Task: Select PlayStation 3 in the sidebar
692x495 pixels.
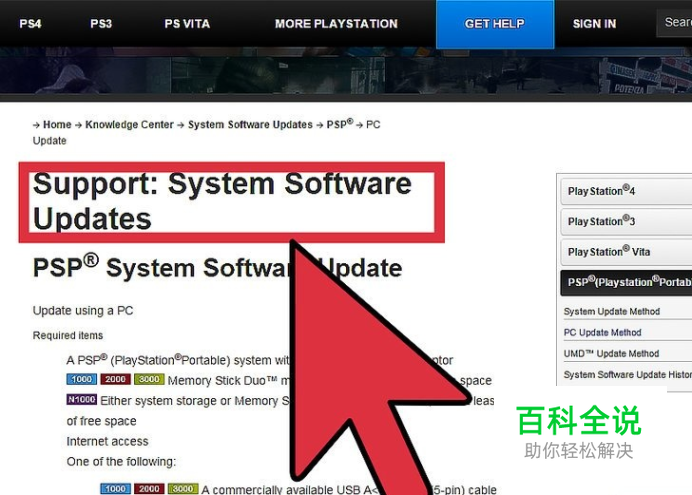Action: (626, 221)
